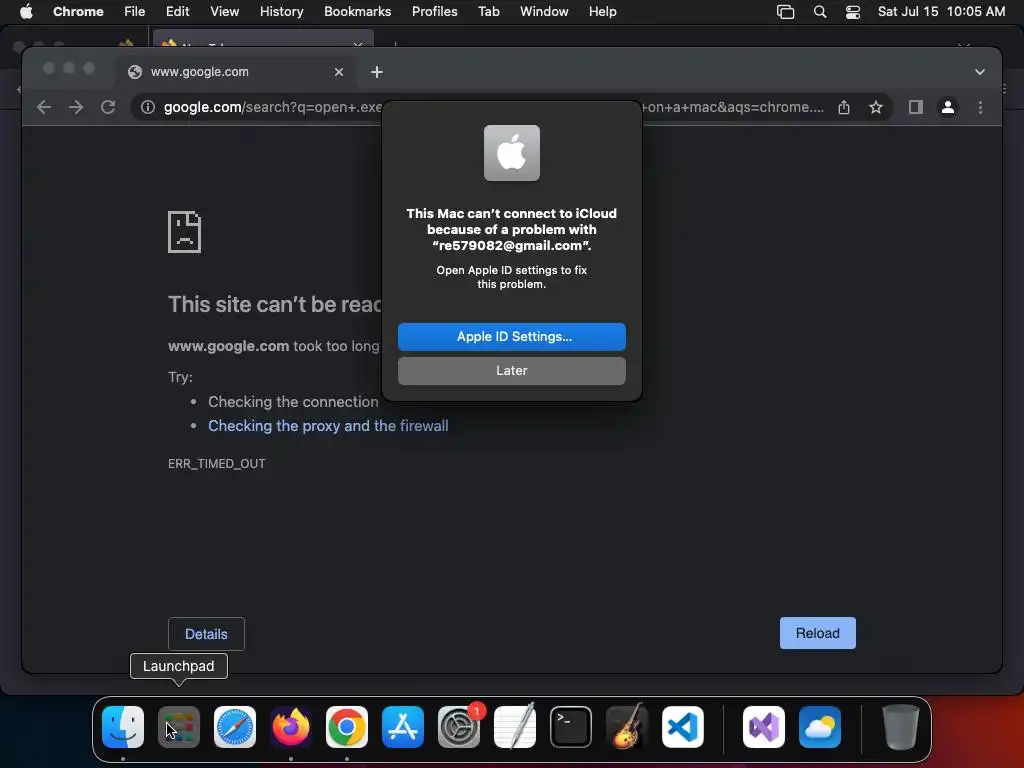Click the Details button

click(x=206, y=633)
